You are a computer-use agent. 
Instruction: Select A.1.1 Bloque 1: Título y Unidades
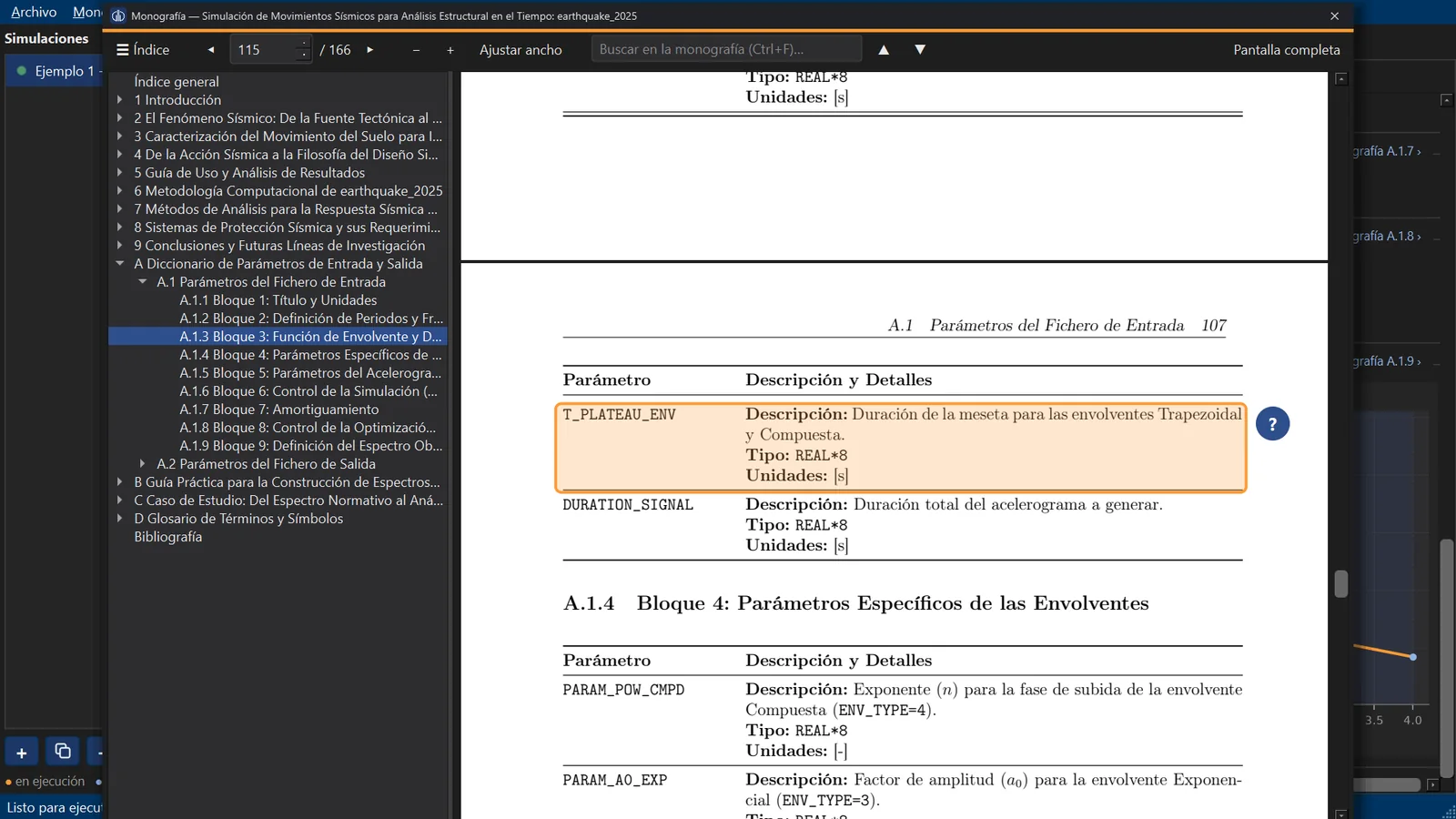click(x=278, y=300)
